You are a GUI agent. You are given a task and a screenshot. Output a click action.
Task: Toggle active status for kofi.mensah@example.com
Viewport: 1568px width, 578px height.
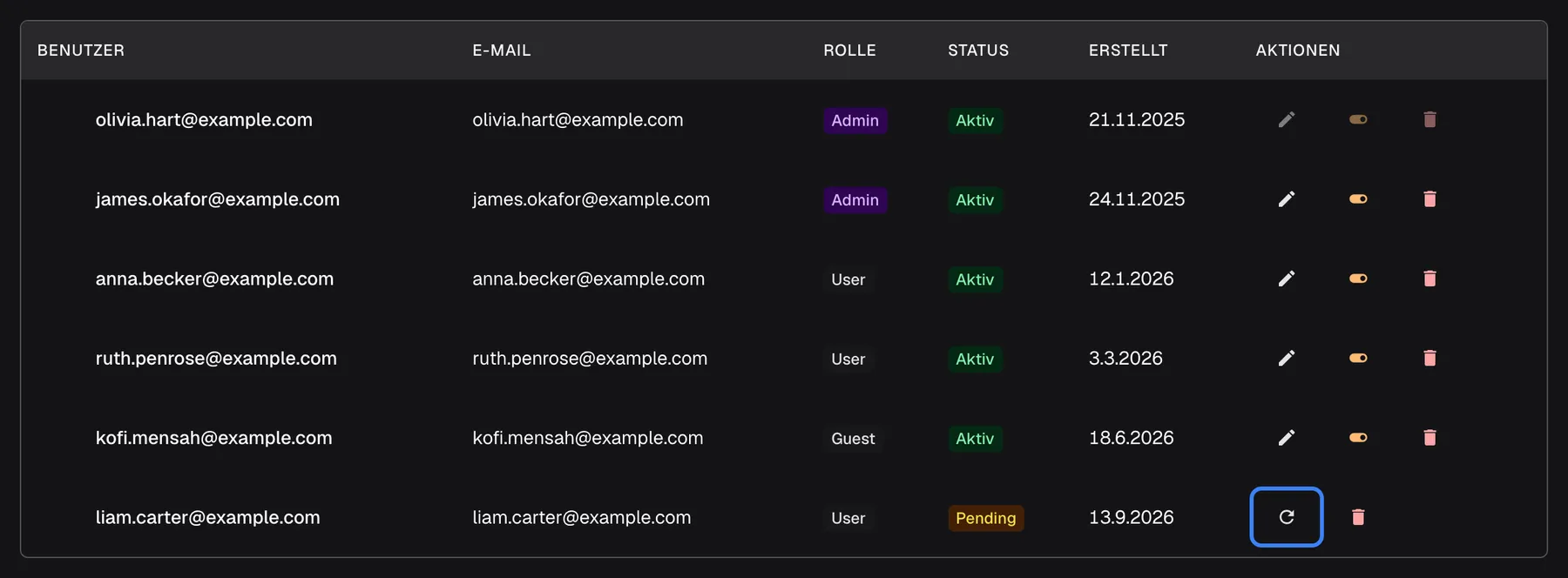pyautogui.click(x=1358, y=438)
